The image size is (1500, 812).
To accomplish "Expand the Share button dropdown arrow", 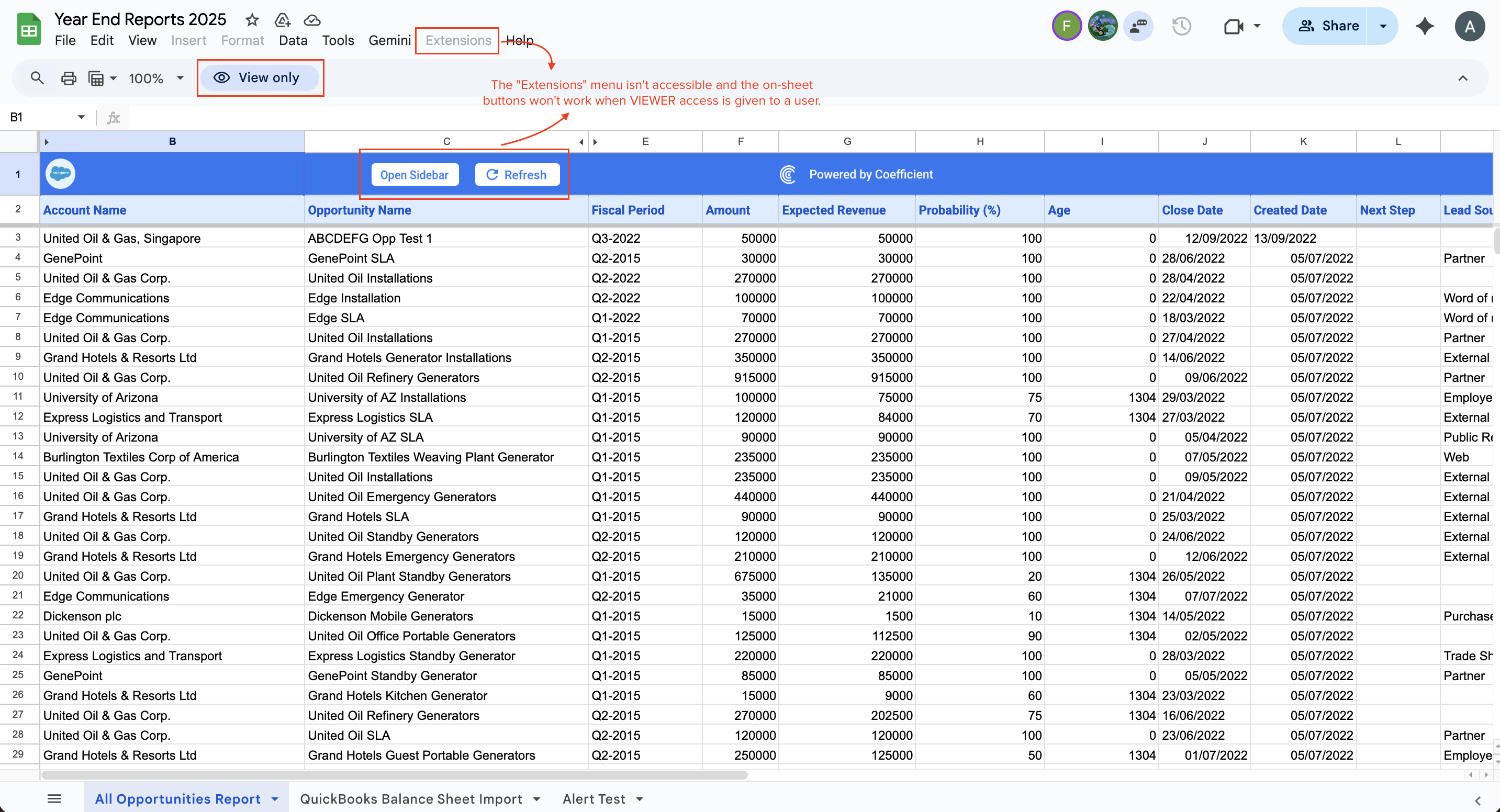I will pos(1382,26).
